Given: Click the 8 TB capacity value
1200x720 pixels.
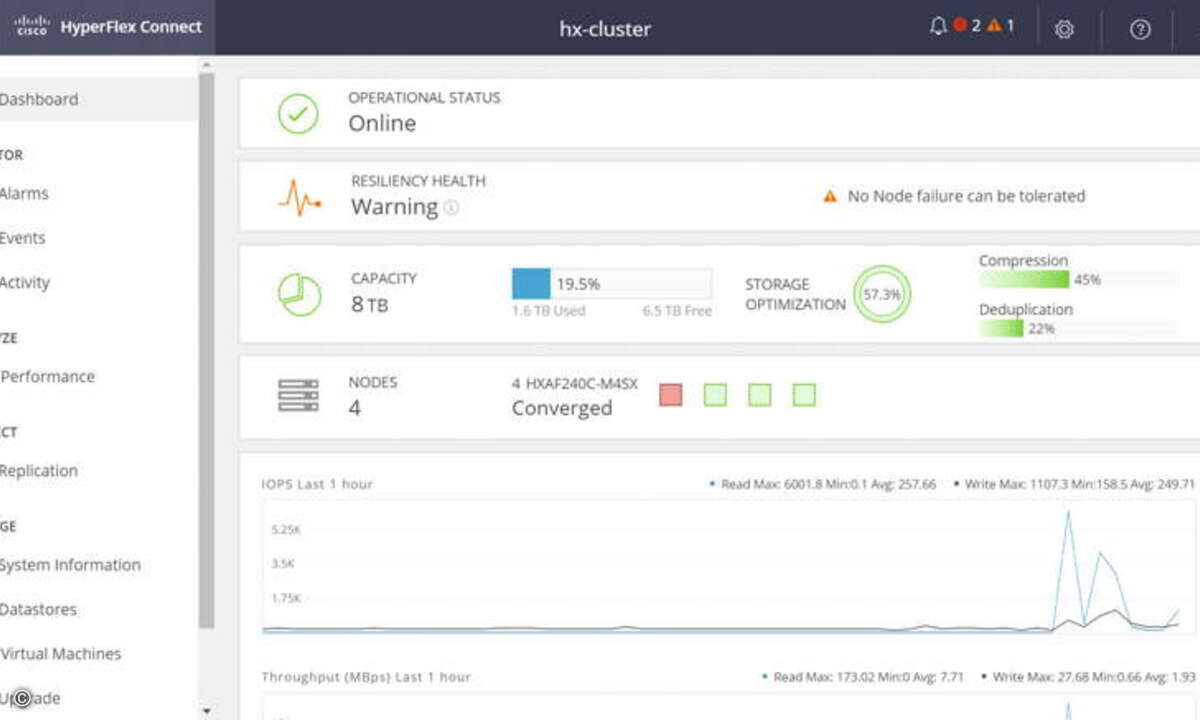Looking at the screenshot, I should (x=369, y=304).
